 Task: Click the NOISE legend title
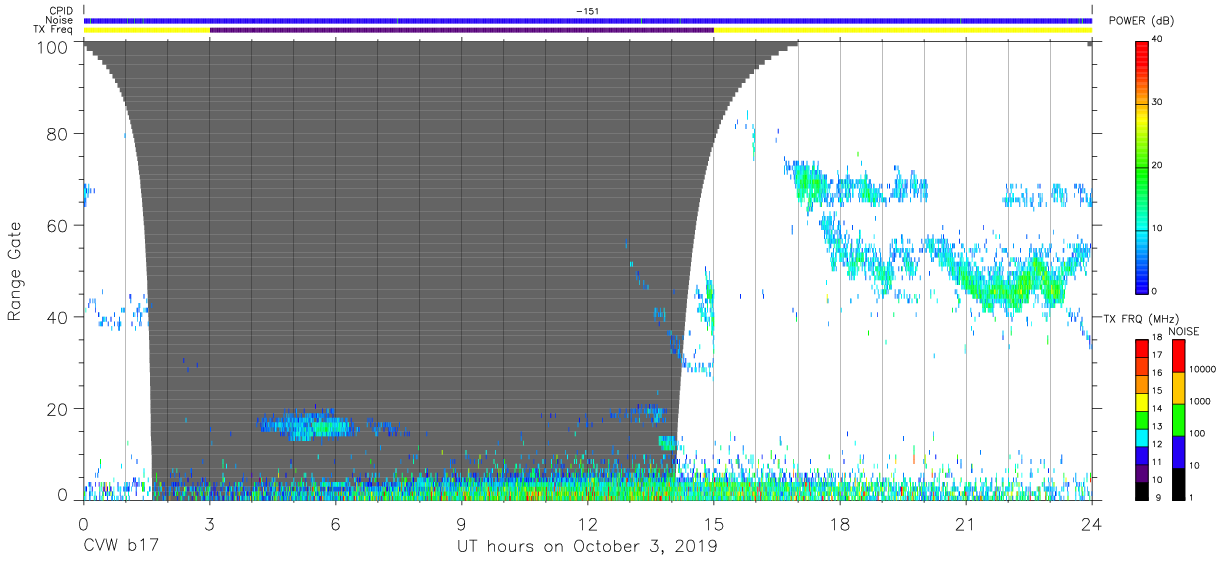[1184, 331]
